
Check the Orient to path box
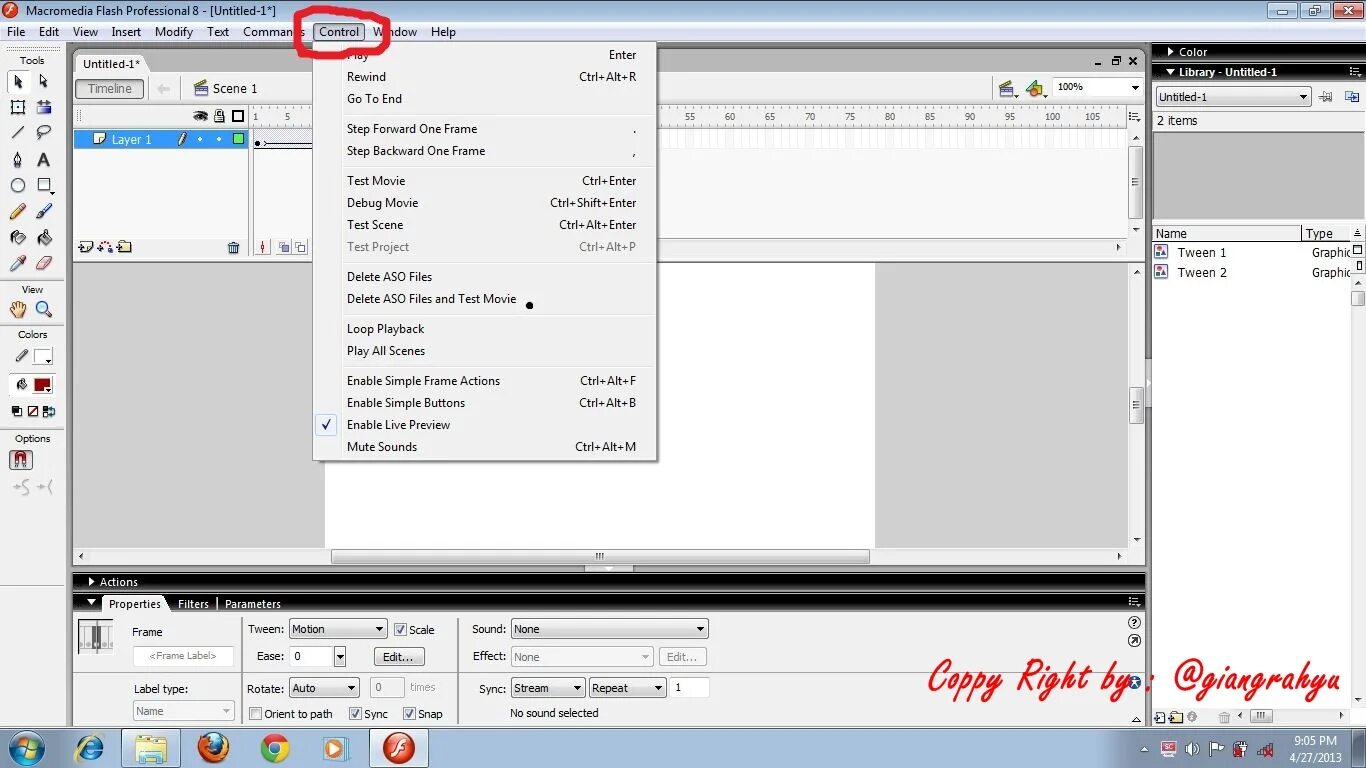[256, 714]
